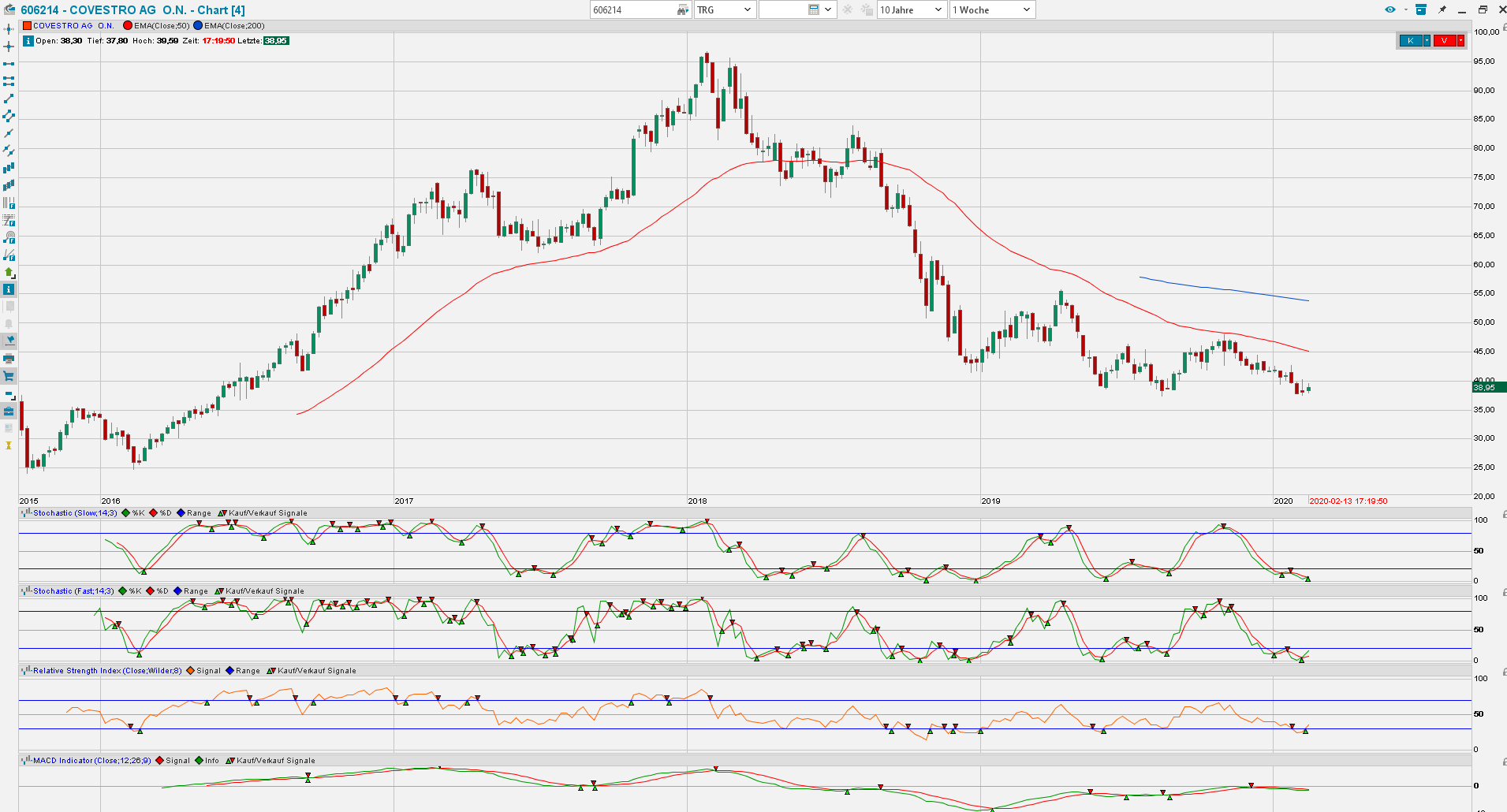Click the 2020-02-13 17:19:50 timestamp label
This screenshot has width=1507, height=812.
1348,501
